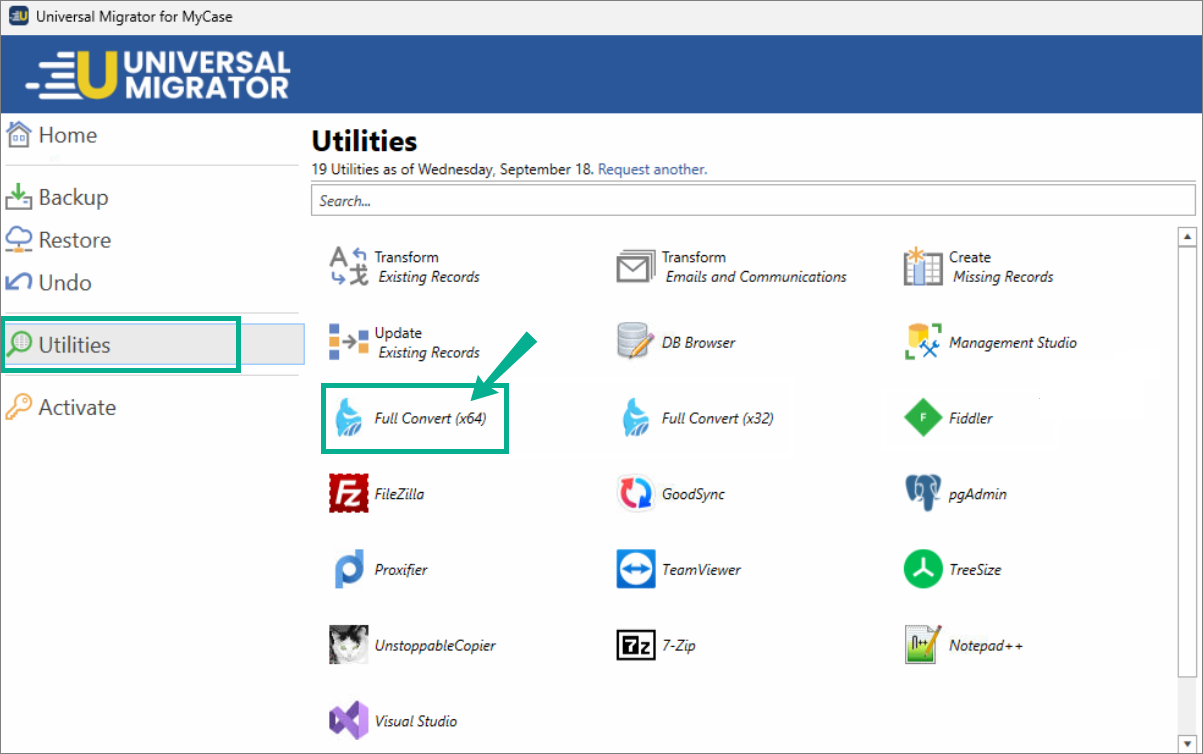Screen dimensions: 1203x754
Task: Open the UnstoppableCopier cat icon
Action: (349, 646)
